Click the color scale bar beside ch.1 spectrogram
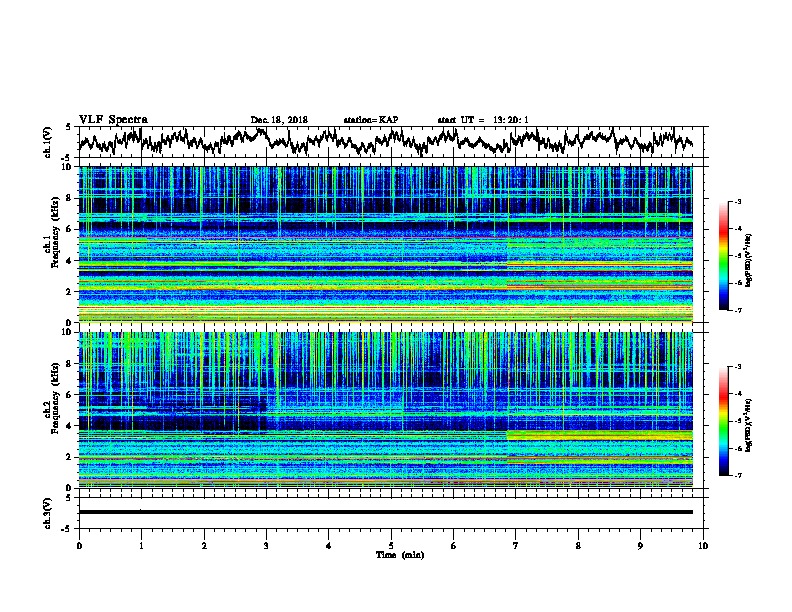 click(x=723, y=256)
